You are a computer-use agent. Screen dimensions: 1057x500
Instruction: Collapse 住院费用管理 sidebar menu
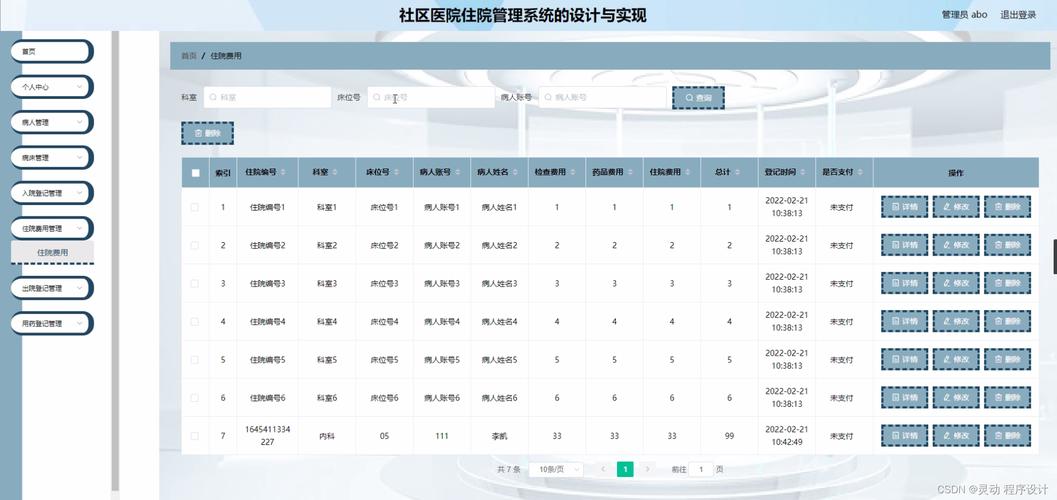coord(52,228)
